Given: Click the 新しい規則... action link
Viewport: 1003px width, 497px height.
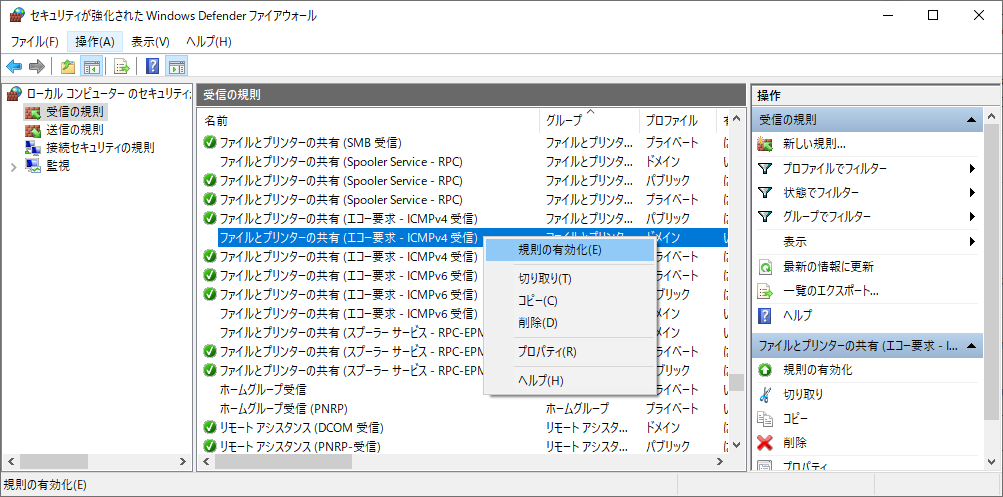Looking at the screenshot, I should (814, 144).
